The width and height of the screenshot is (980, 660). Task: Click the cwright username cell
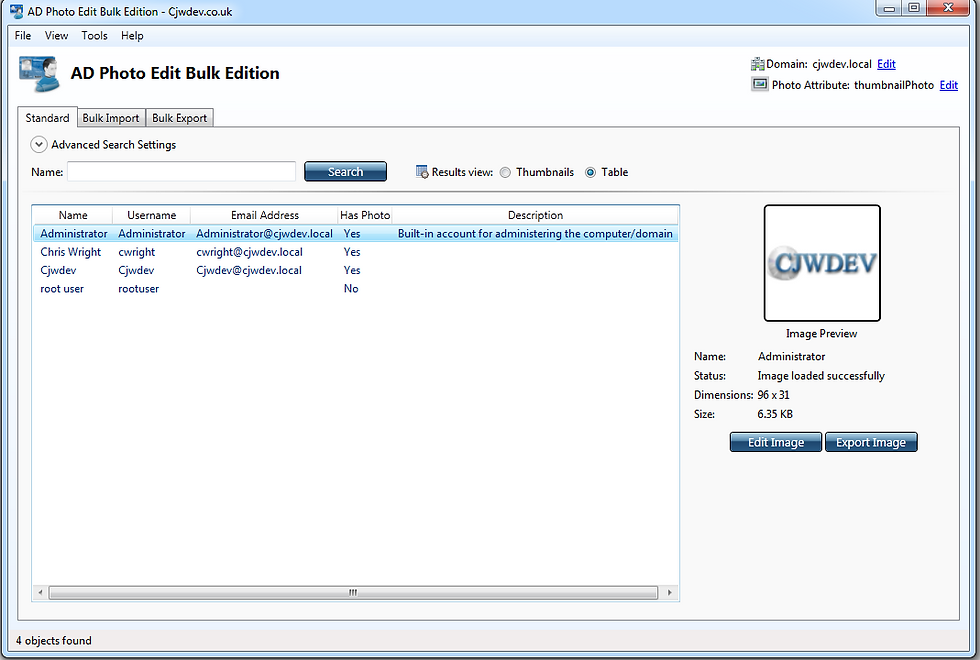tap(136, 252)
